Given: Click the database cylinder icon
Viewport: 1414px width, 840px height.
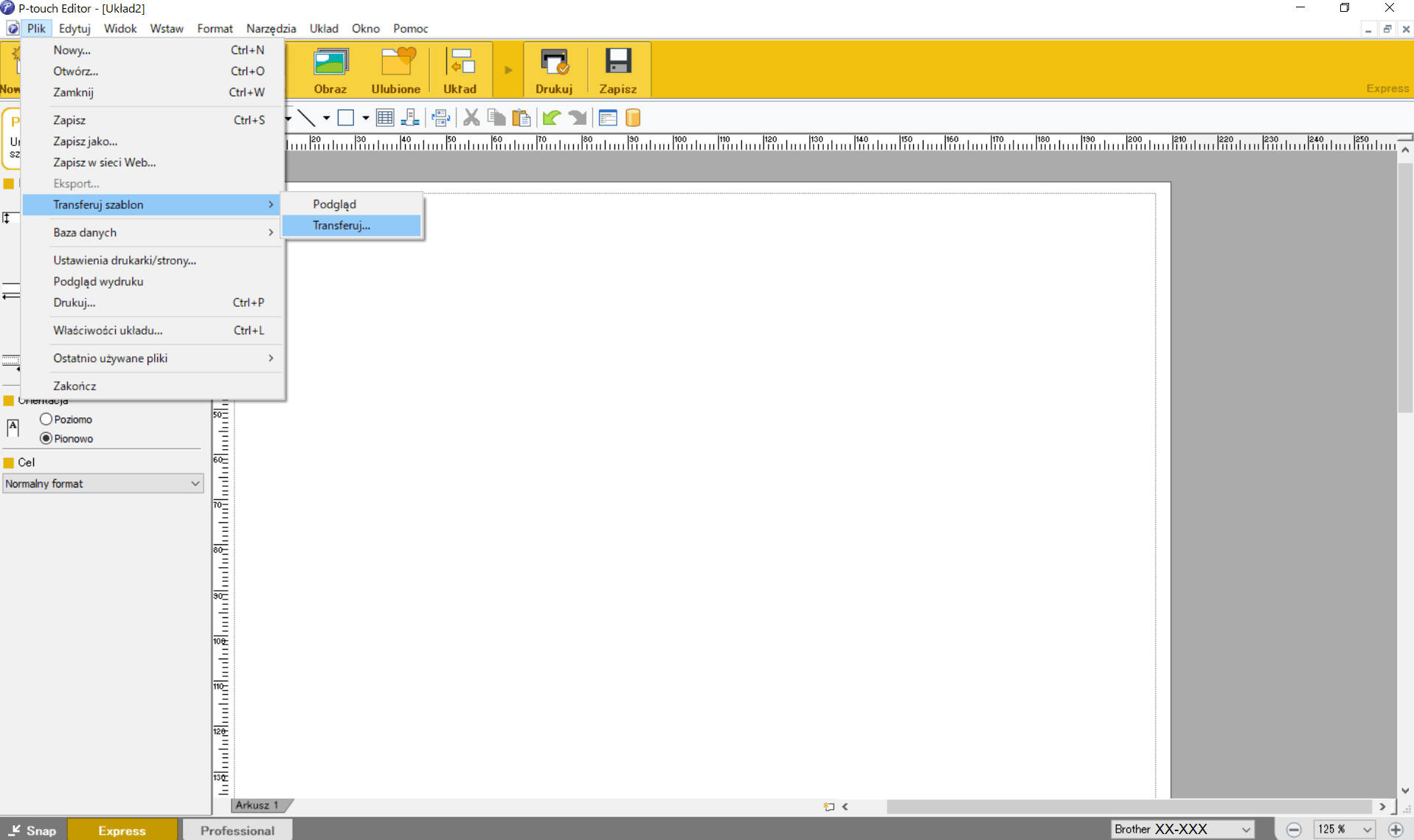Looking at the screenshot, I should 633,118.
